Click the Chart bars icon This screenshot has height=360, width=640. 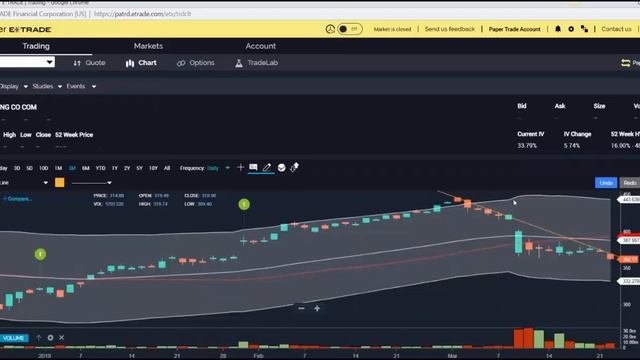130,63
